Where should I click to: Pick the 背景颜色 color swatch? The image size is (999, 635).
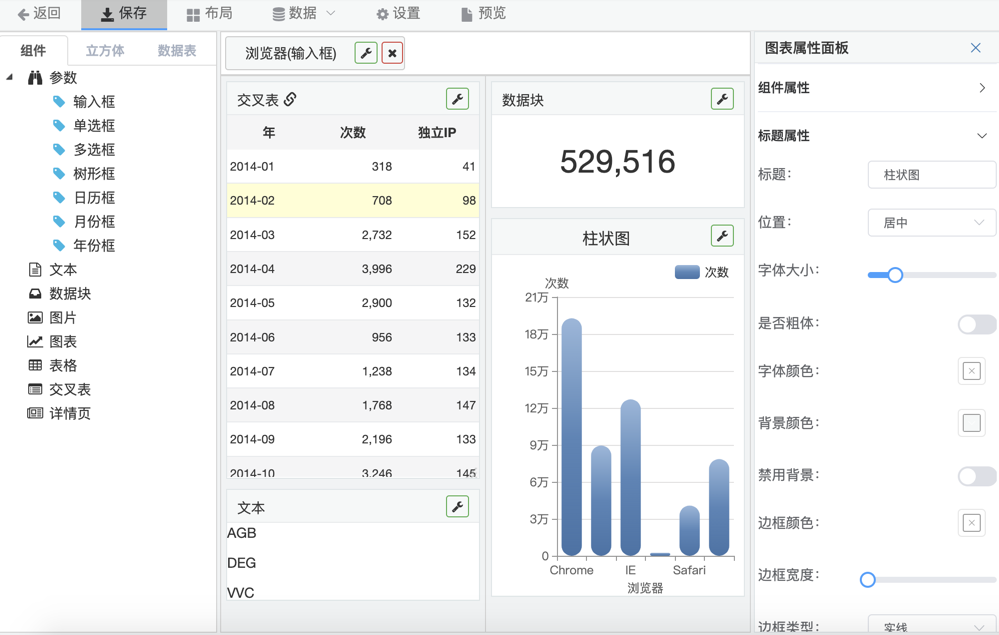(x=972, y=423)
